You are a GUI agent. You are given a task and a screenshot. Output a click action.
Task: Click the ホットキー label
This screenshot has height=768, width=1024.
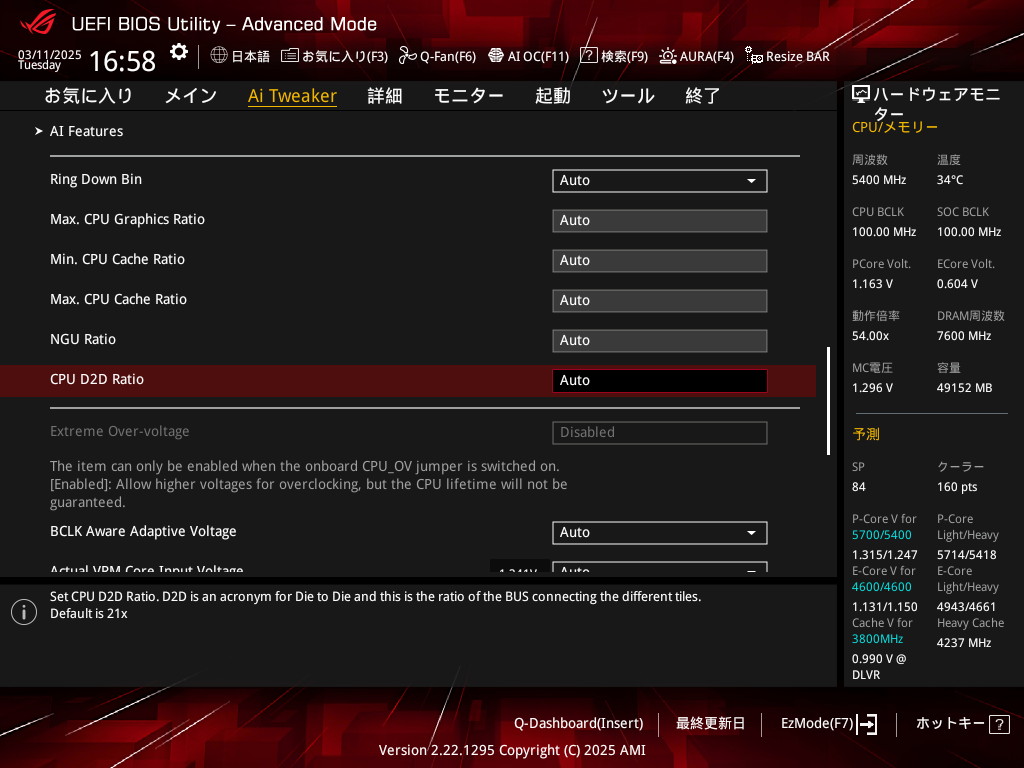click(950, 723)
